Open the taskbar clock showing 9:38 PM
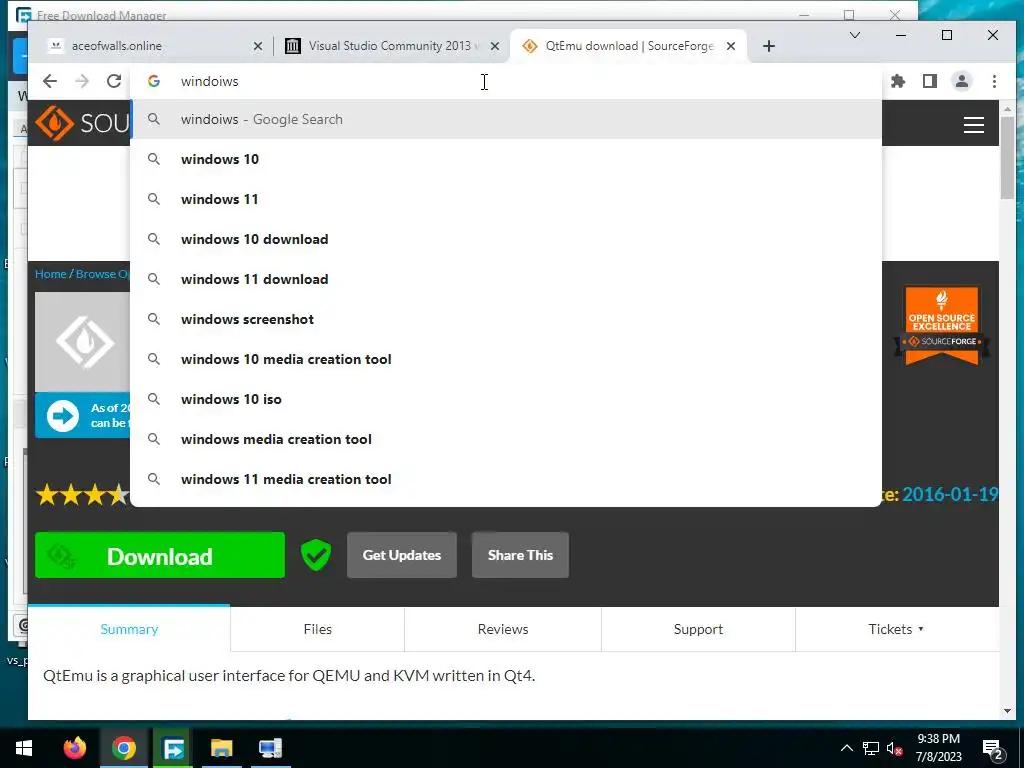The height and width of the screenshot is (768, 1024). (x=939, y=748)
